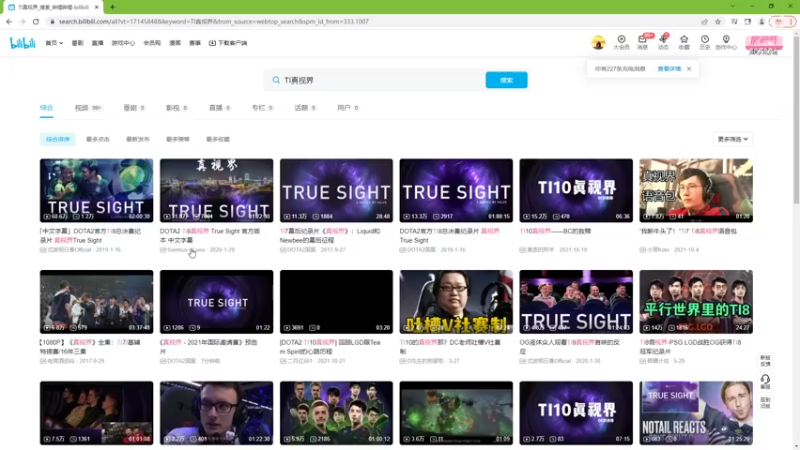Open 赛事 in the top navigation

coord(195,43)
